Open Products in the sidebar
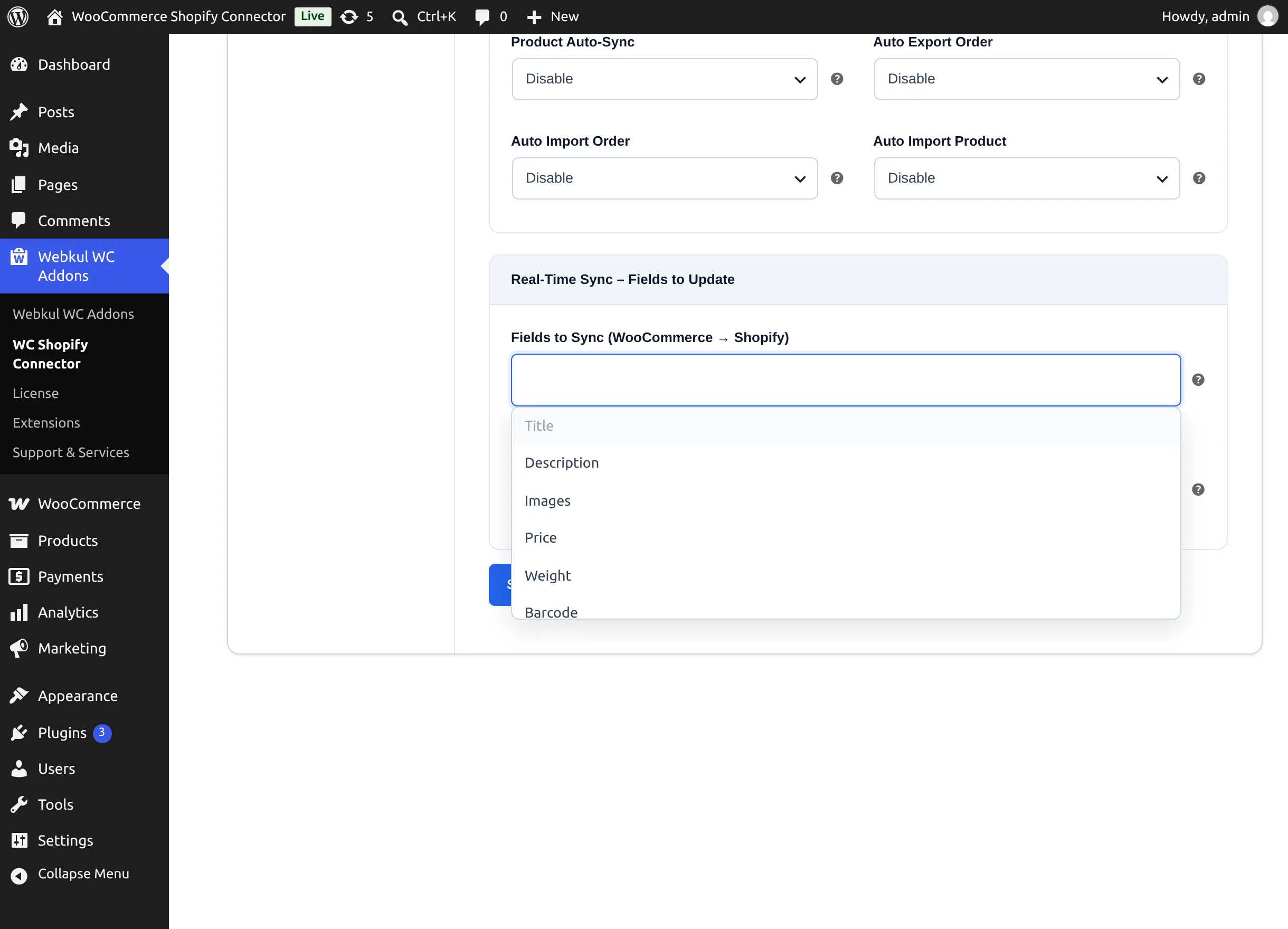 coord(84,541)
